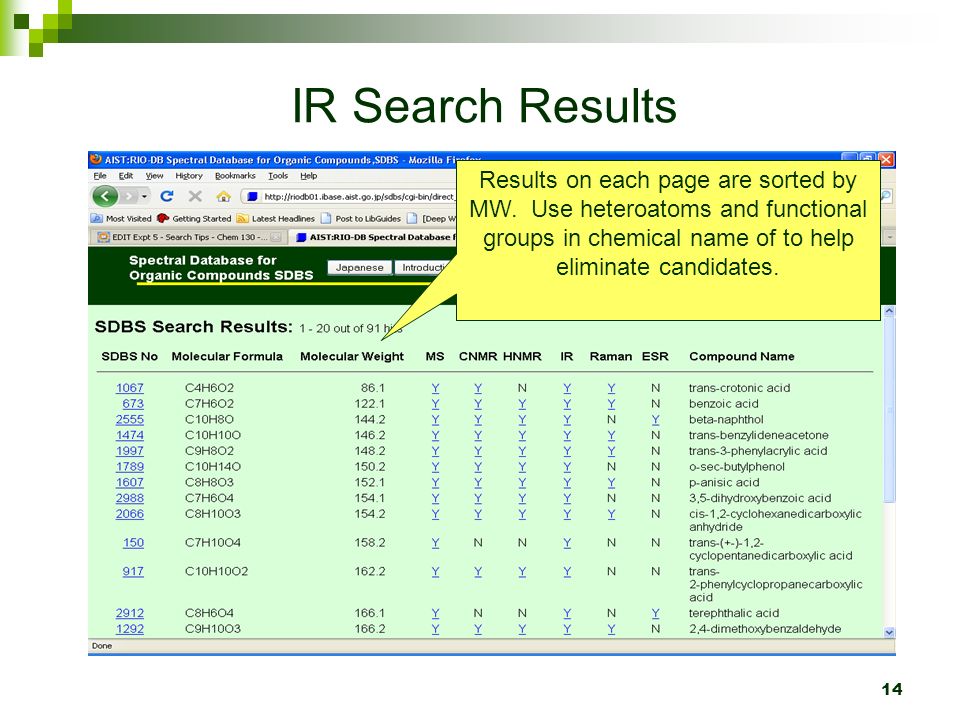
Task: Click the formula C10H8O
Action: (209, 420)
